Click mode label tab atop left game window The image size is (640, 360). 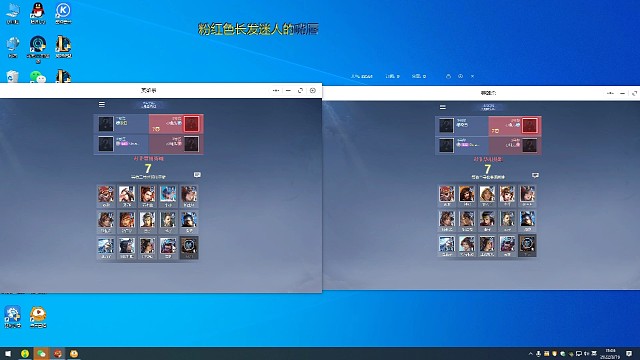(149, 105)
